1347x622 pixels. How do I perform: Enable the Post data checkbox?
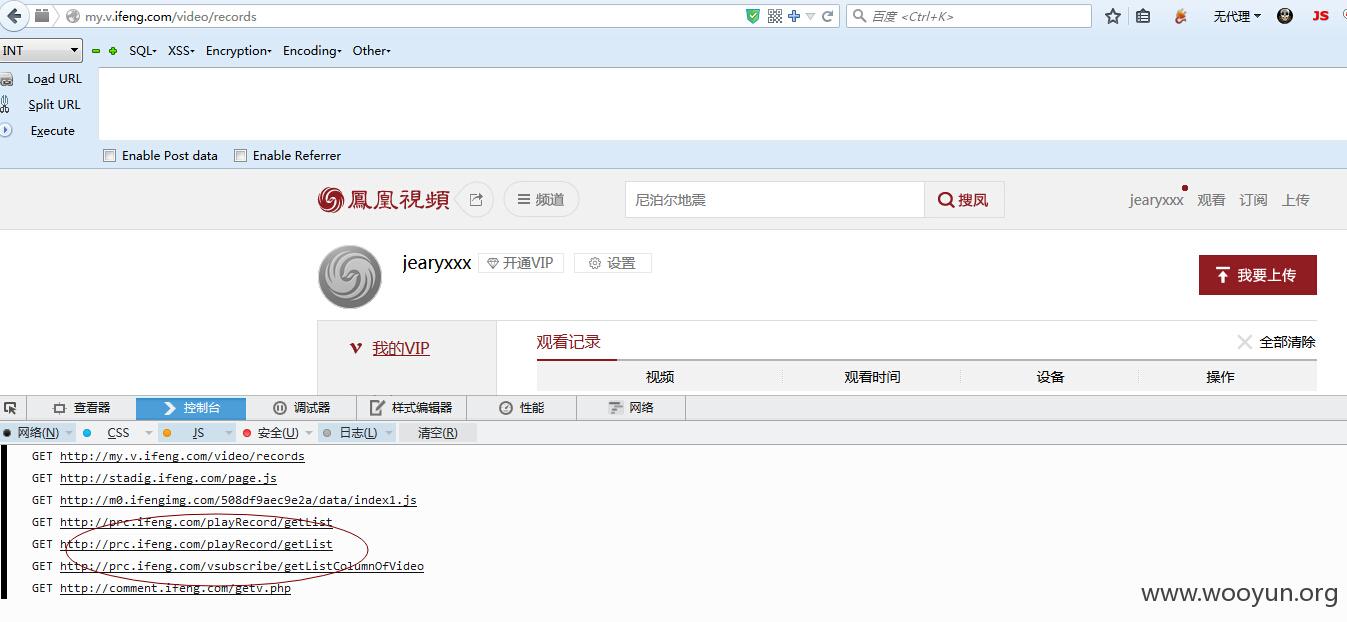pyautogui.click(x=110, y=155)
